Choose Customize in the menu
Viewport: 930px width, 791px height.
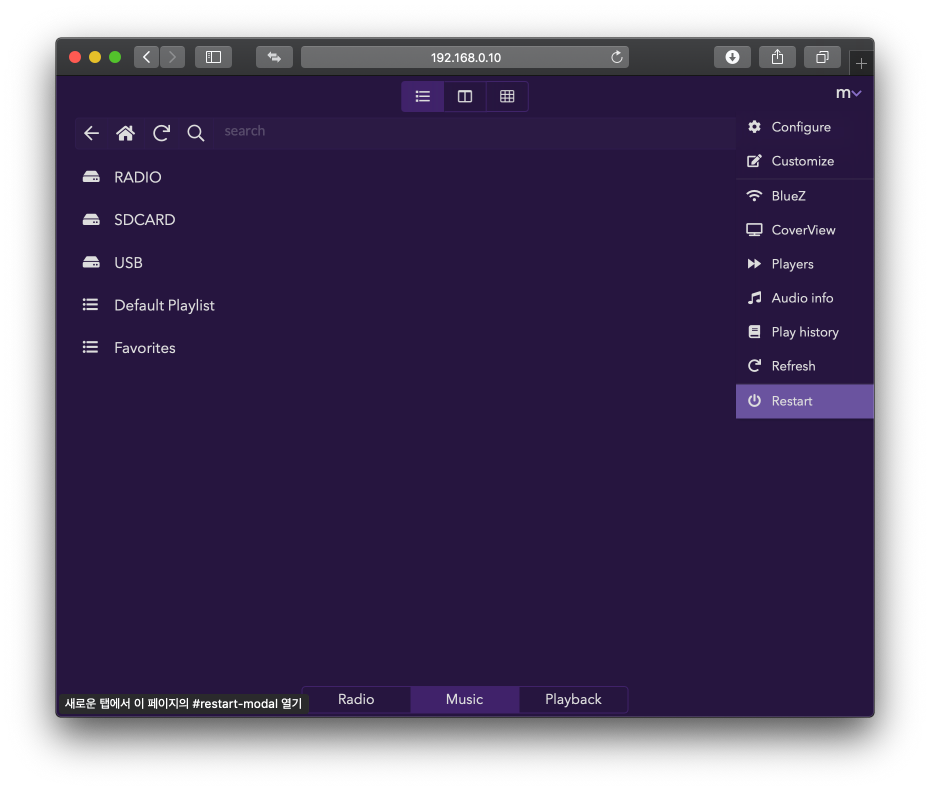[x=805, y=161]
